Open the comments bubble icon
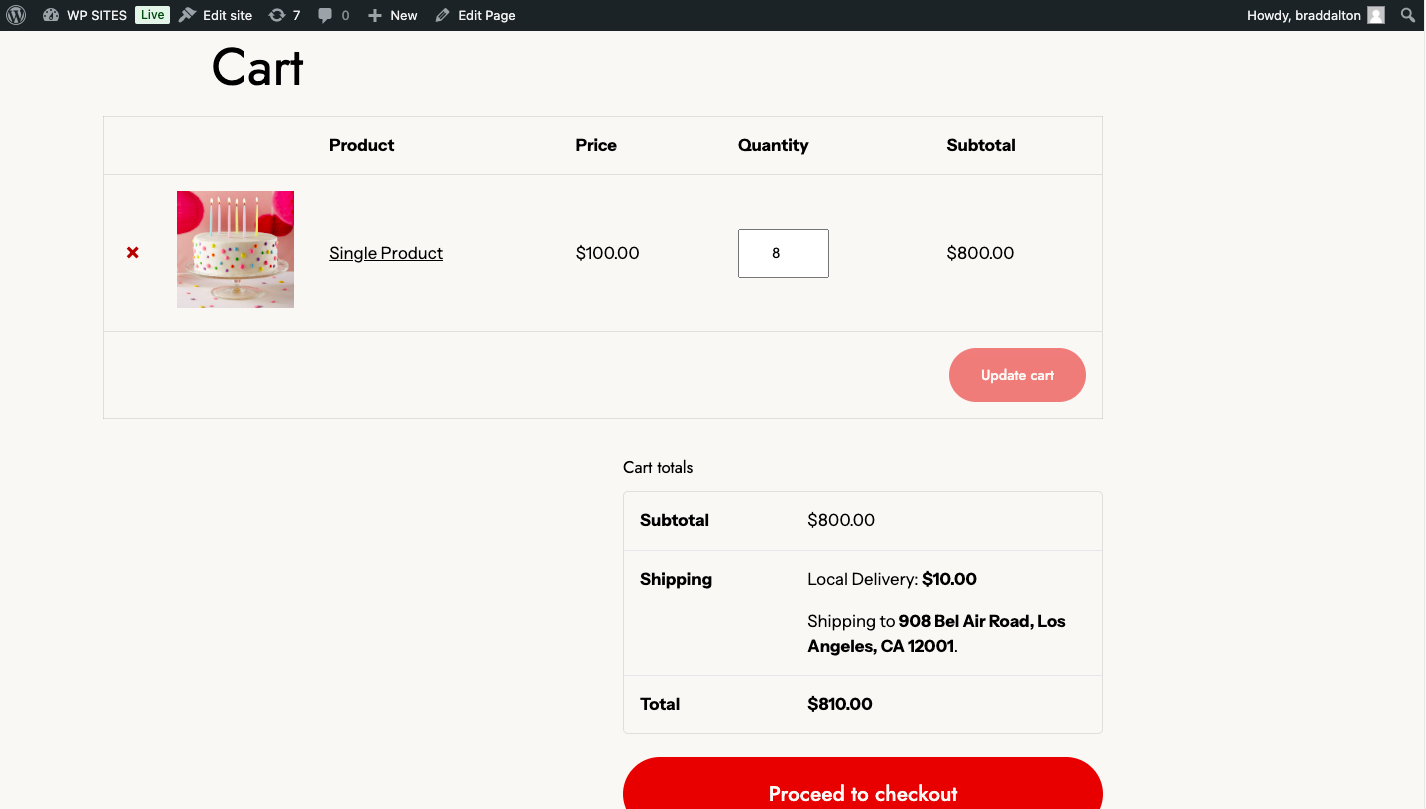Image resolution: width=1426 pixels, height=809 pixels. 333,15
